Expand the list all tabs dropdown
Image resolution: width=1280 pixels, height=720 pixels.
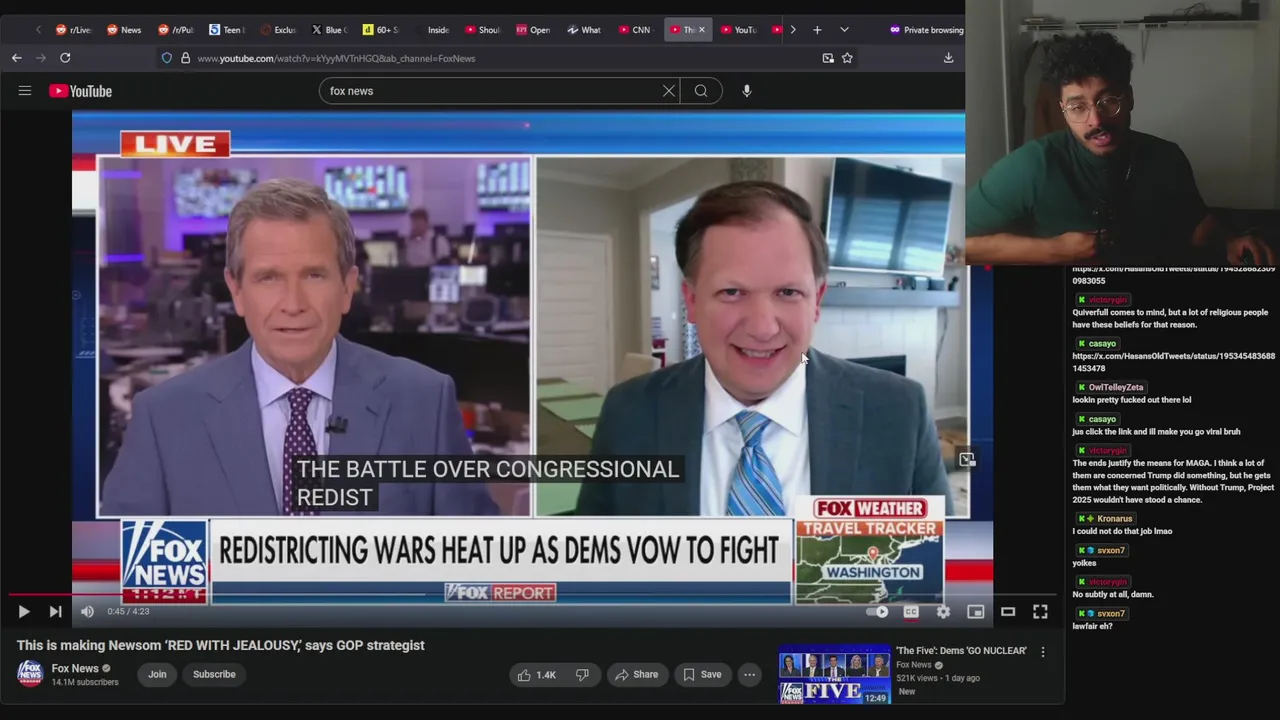point(844,30)
